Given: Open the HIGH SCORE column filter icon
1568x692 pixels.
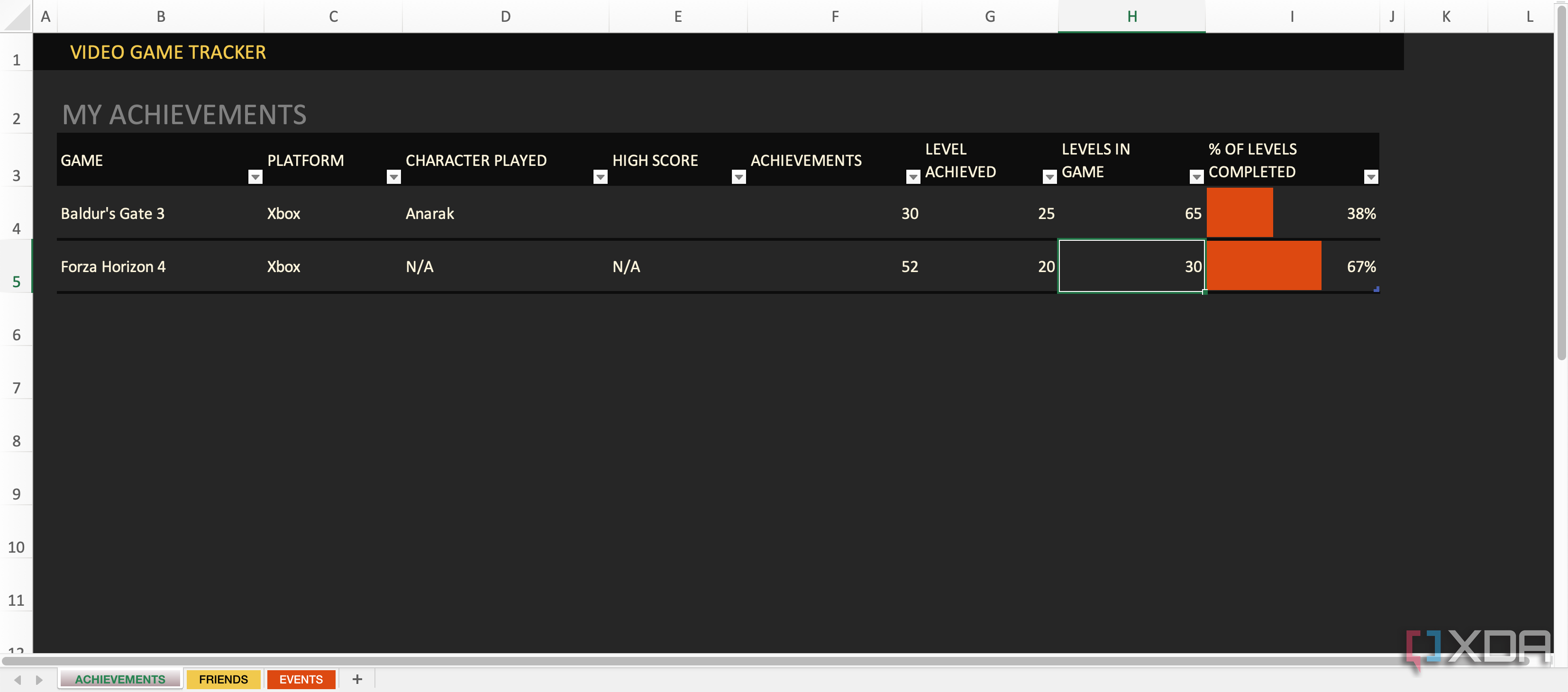Looking at the screenshot, I should click(x=738, y=176).
